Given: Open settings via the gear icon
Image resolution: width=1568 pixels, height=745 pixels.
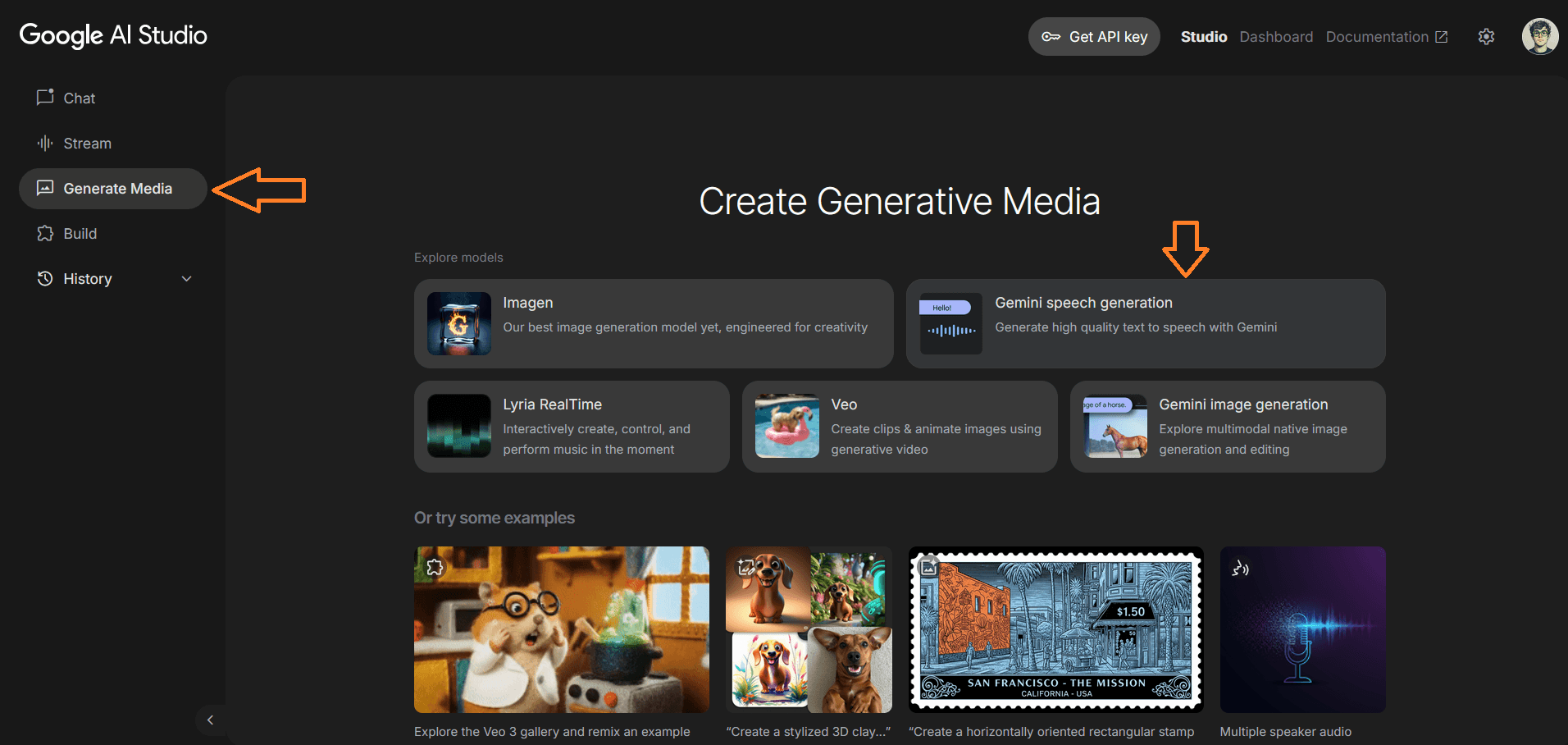Looking at the screenshot, I should [1487, 36].
